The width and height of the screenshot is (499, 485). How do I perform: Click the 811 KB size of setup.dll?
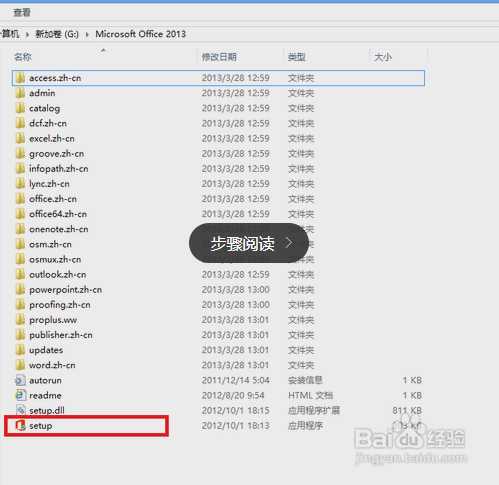(407, 410)
